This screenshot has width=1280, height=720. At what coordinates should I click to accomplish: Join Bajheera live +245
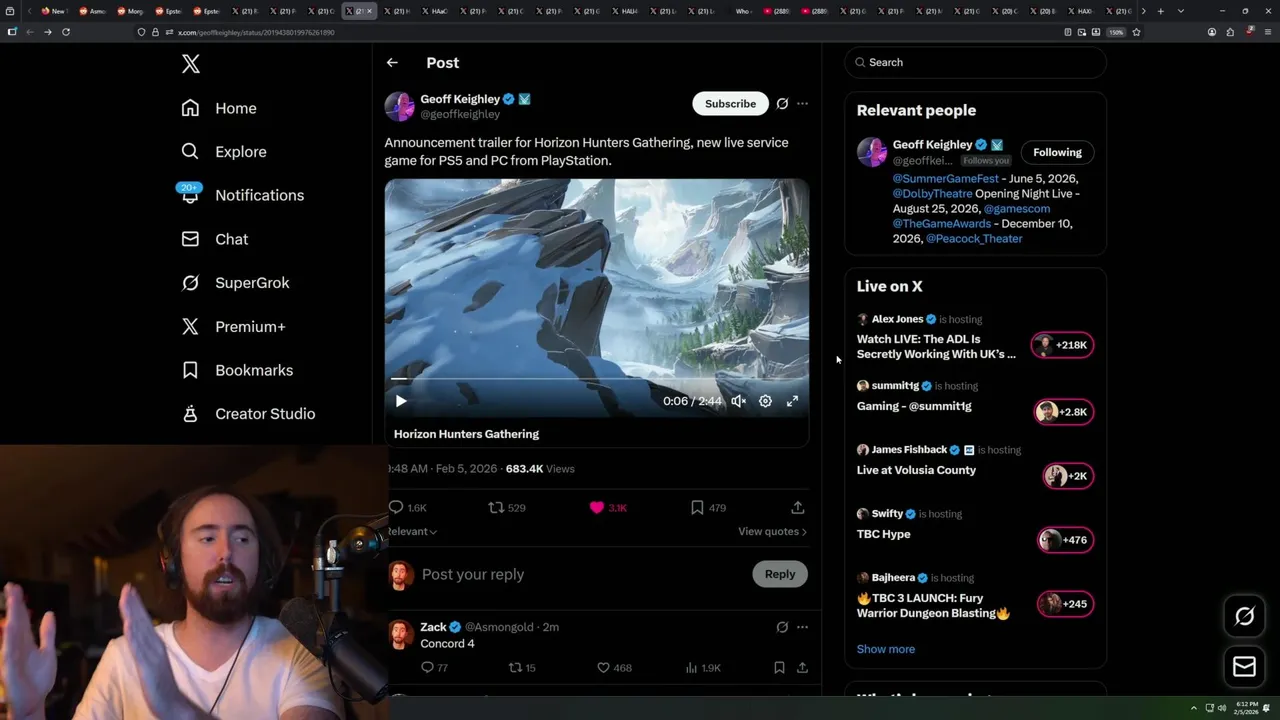(1065, 604)
